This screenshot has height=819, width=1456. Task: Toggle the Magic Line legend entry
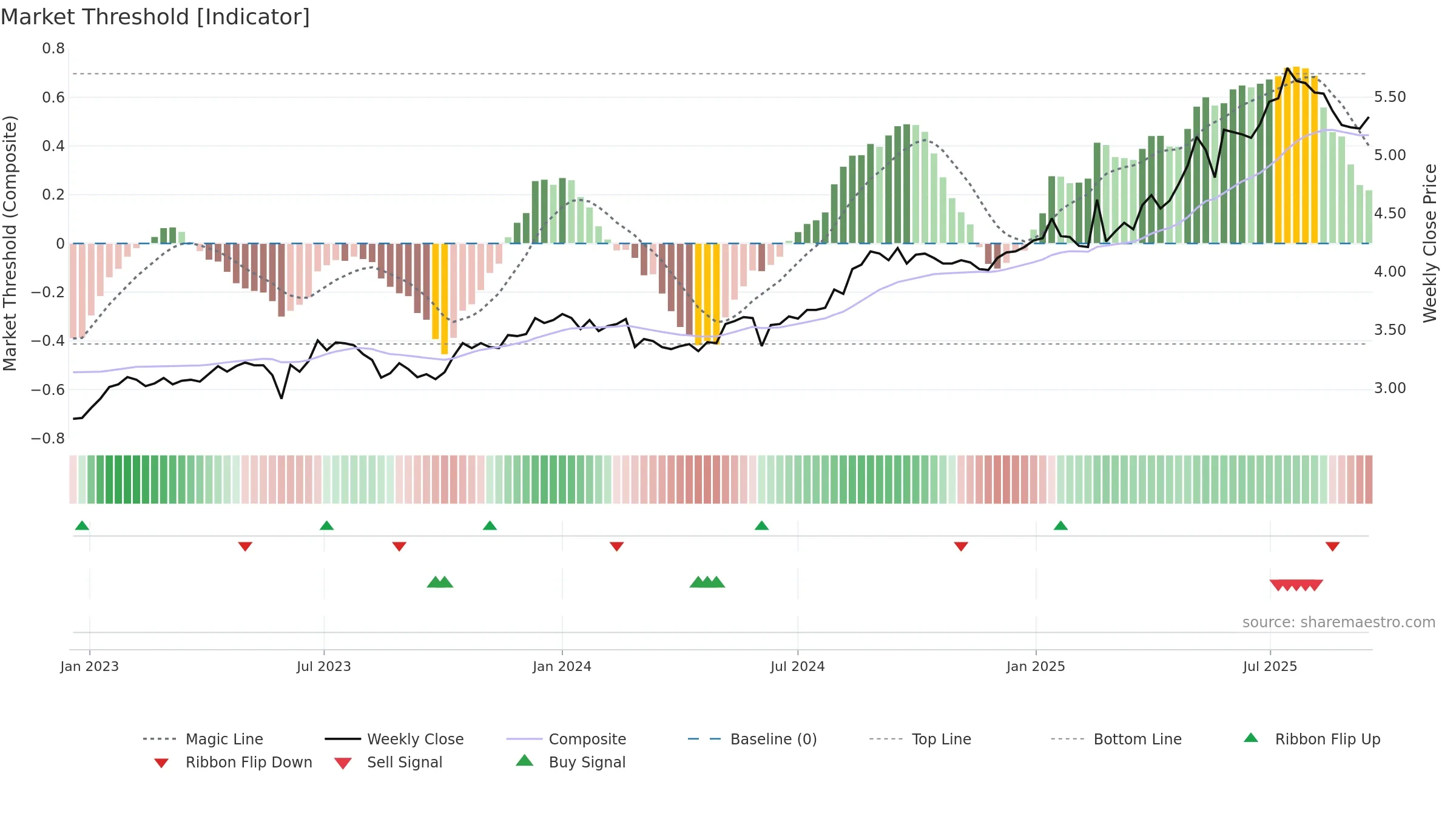203,739
